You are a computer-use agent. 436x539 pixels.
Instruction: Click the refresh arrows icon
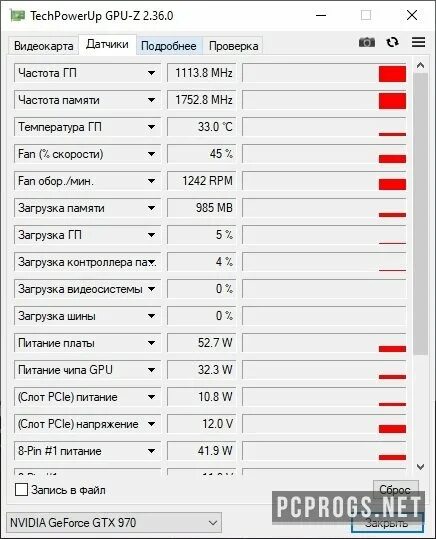click(x=392, y=42)
